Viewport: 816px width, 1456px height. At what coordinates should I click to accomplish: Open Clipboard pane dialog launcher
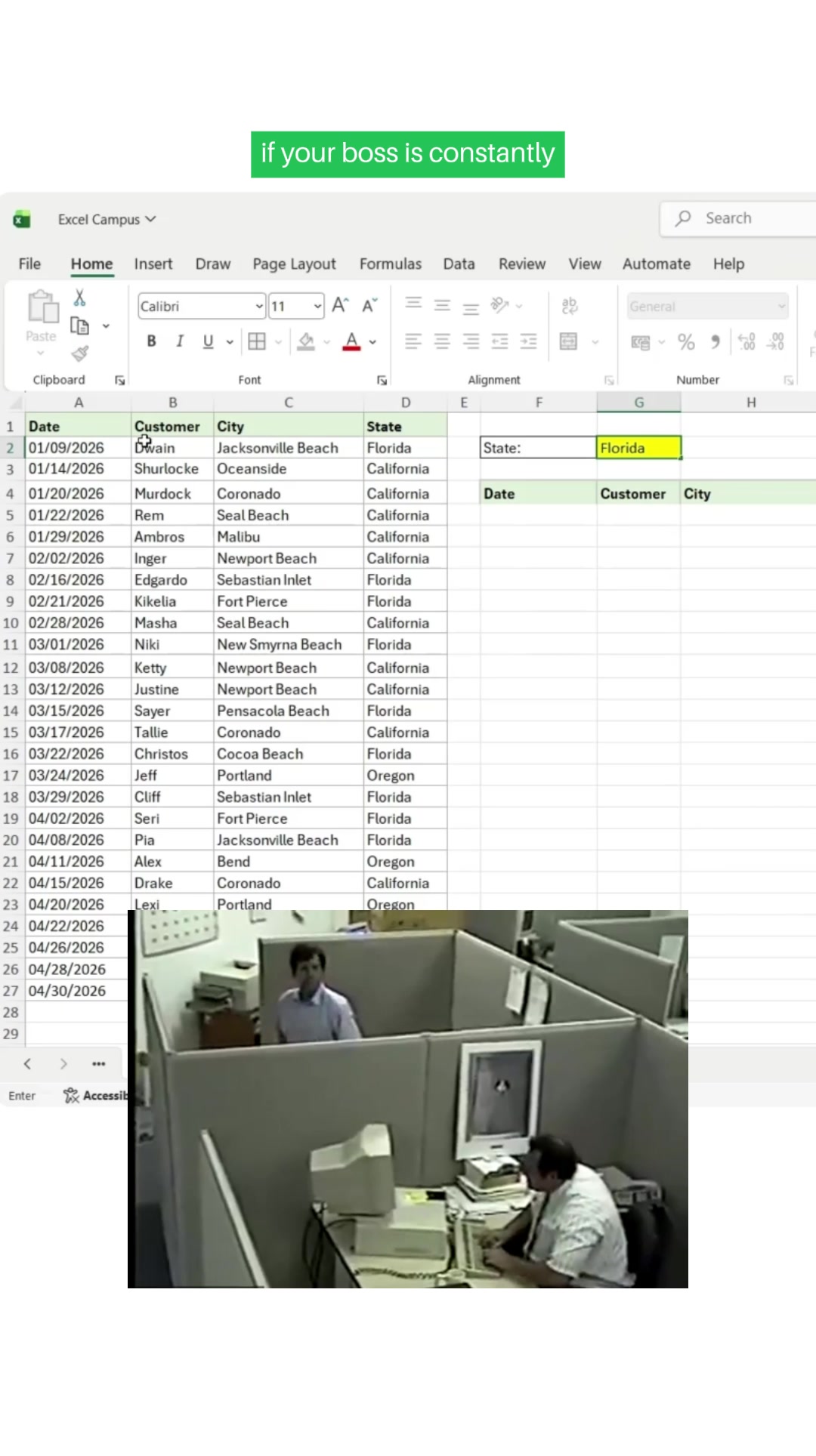click(x=119, y=380)
